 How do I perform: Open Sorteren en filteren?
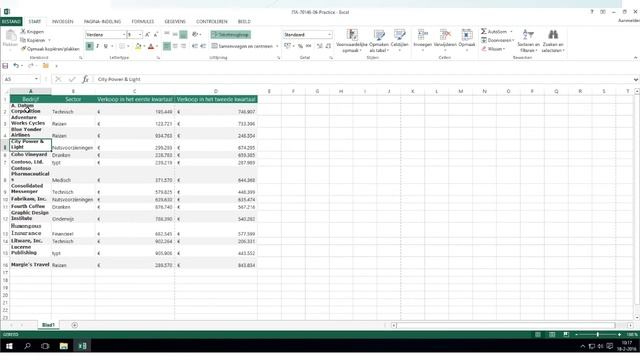point(528,41)
